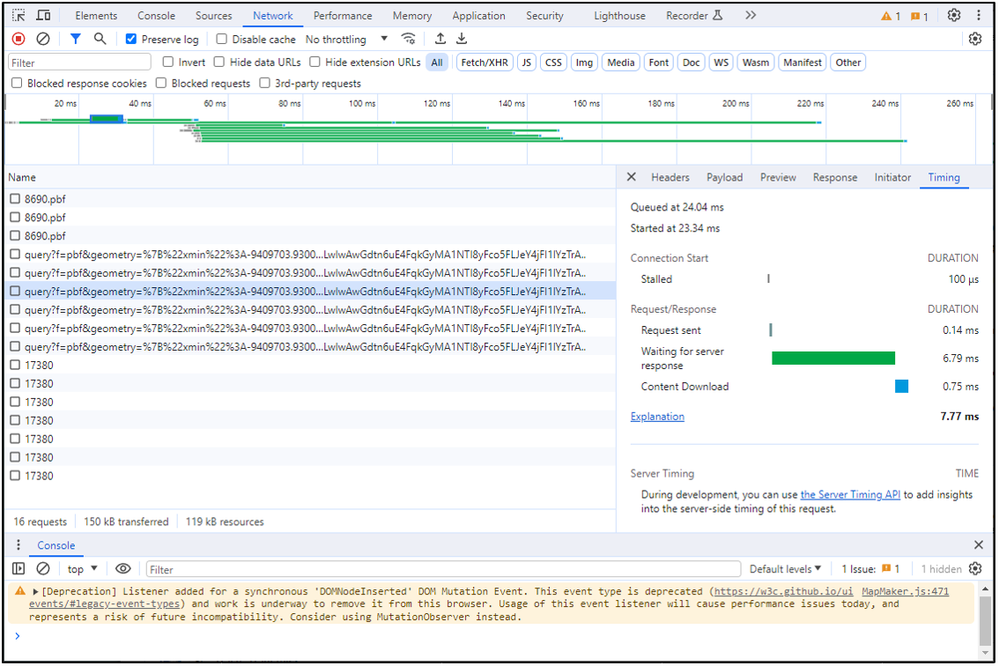The image size is (999, 666).
Task: Open the drawer three-dot menu
Action: [x=18, y=544]
